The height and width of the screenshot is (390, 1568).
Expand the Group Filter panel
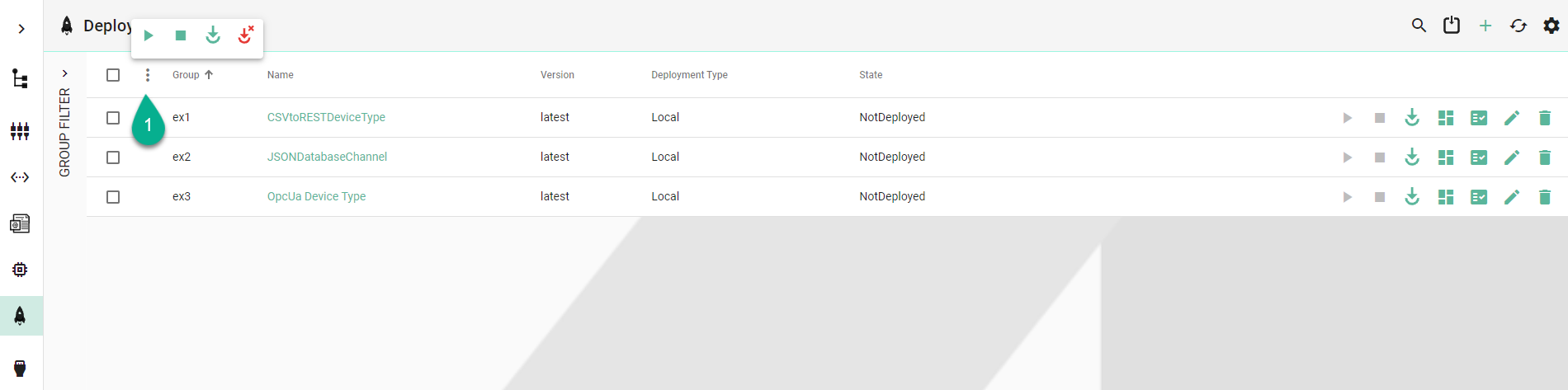point(65,73)
